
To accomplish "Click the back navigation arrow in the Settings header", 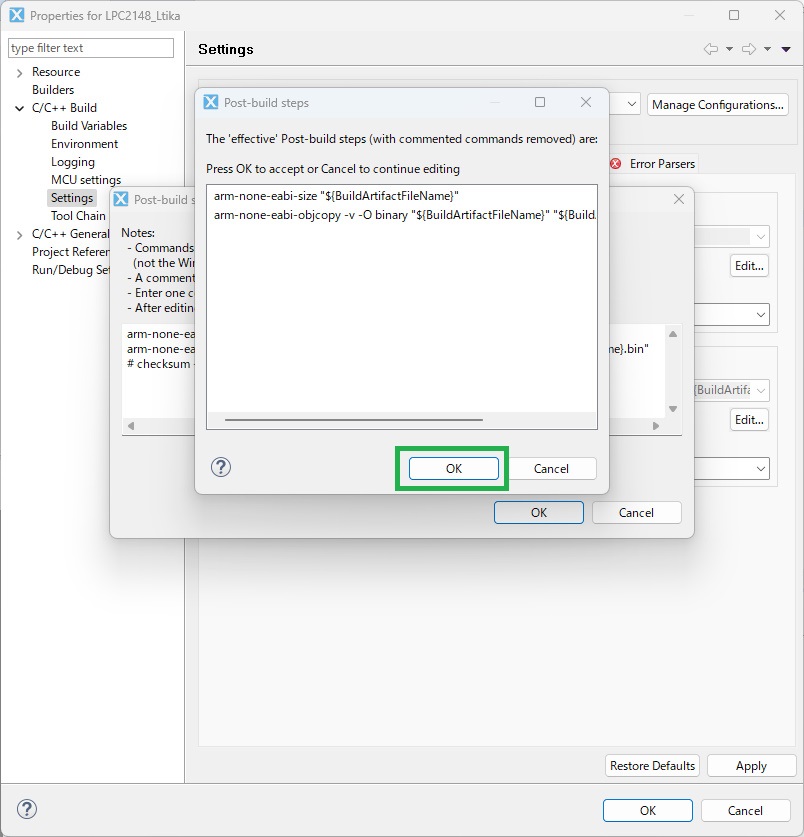I will [x=711, y=49].
